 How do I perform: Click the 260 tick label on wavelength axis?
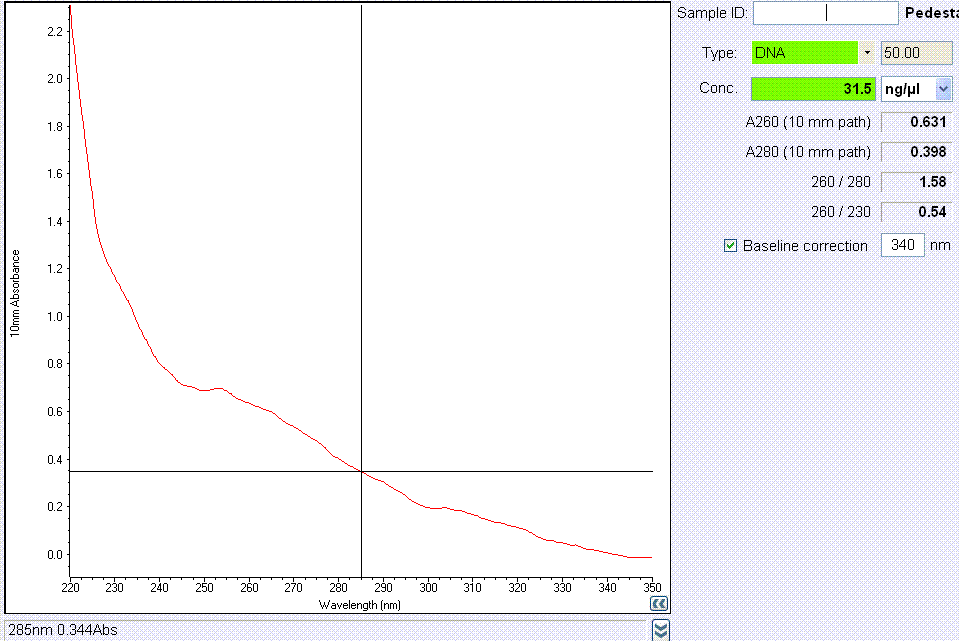(x=249, y=587)
